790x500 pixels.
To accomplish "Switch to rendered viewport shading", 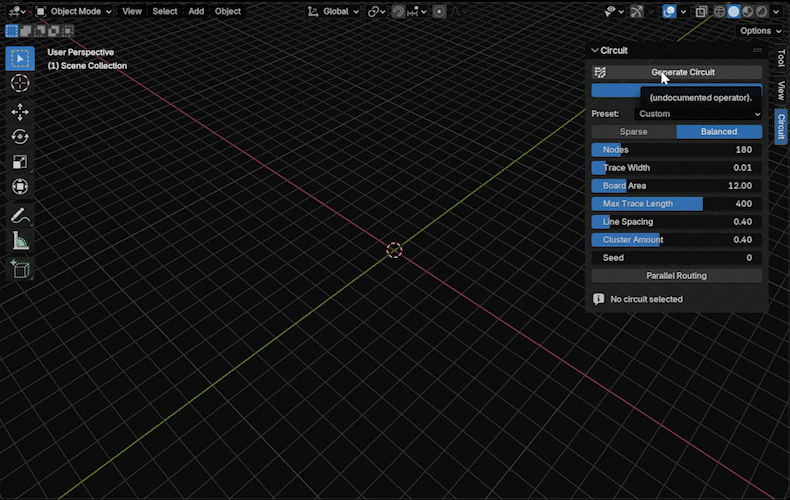I will click(761, 11).
